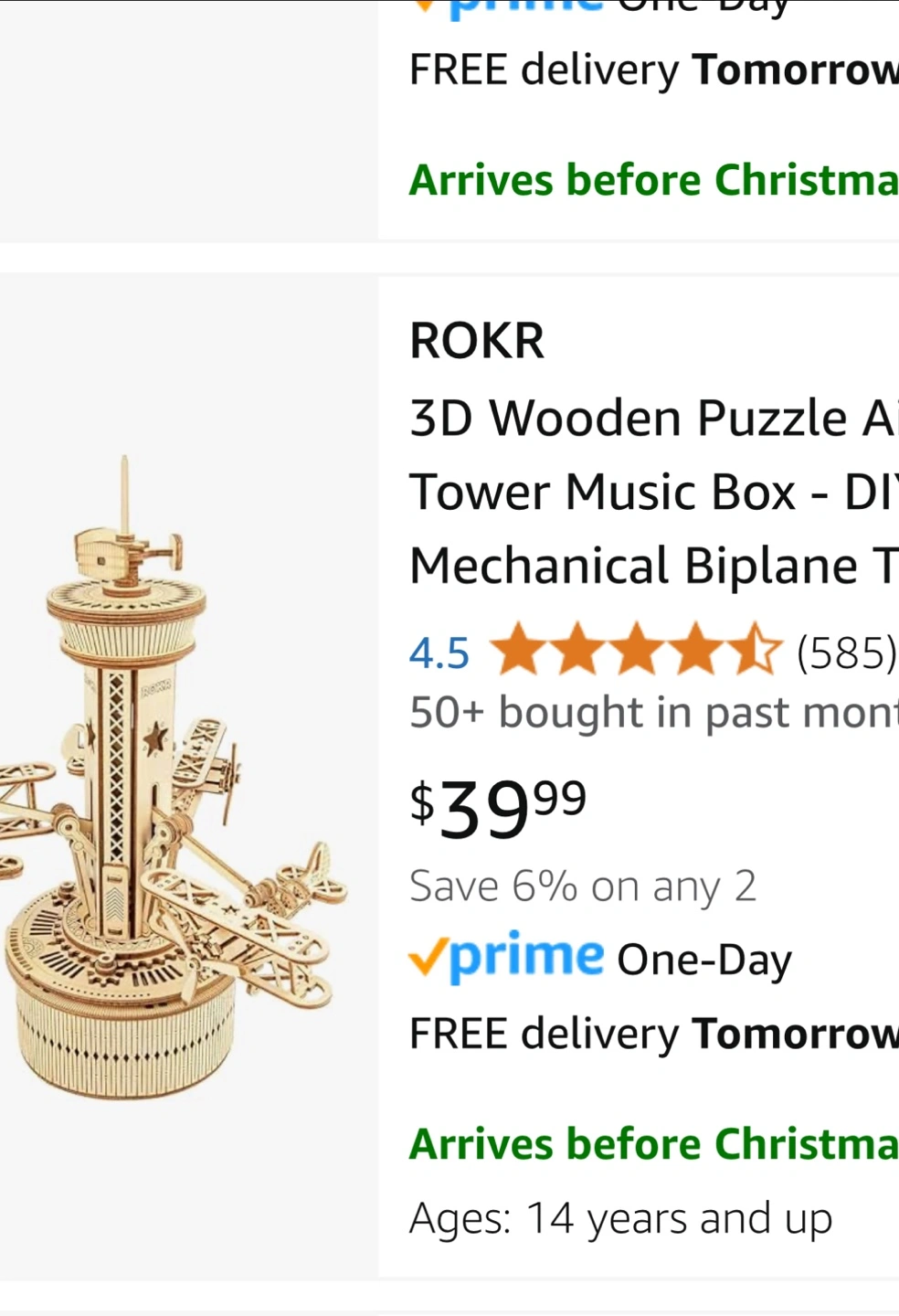
Task: Click the ROKR brand name
Action: click(477, 341)
